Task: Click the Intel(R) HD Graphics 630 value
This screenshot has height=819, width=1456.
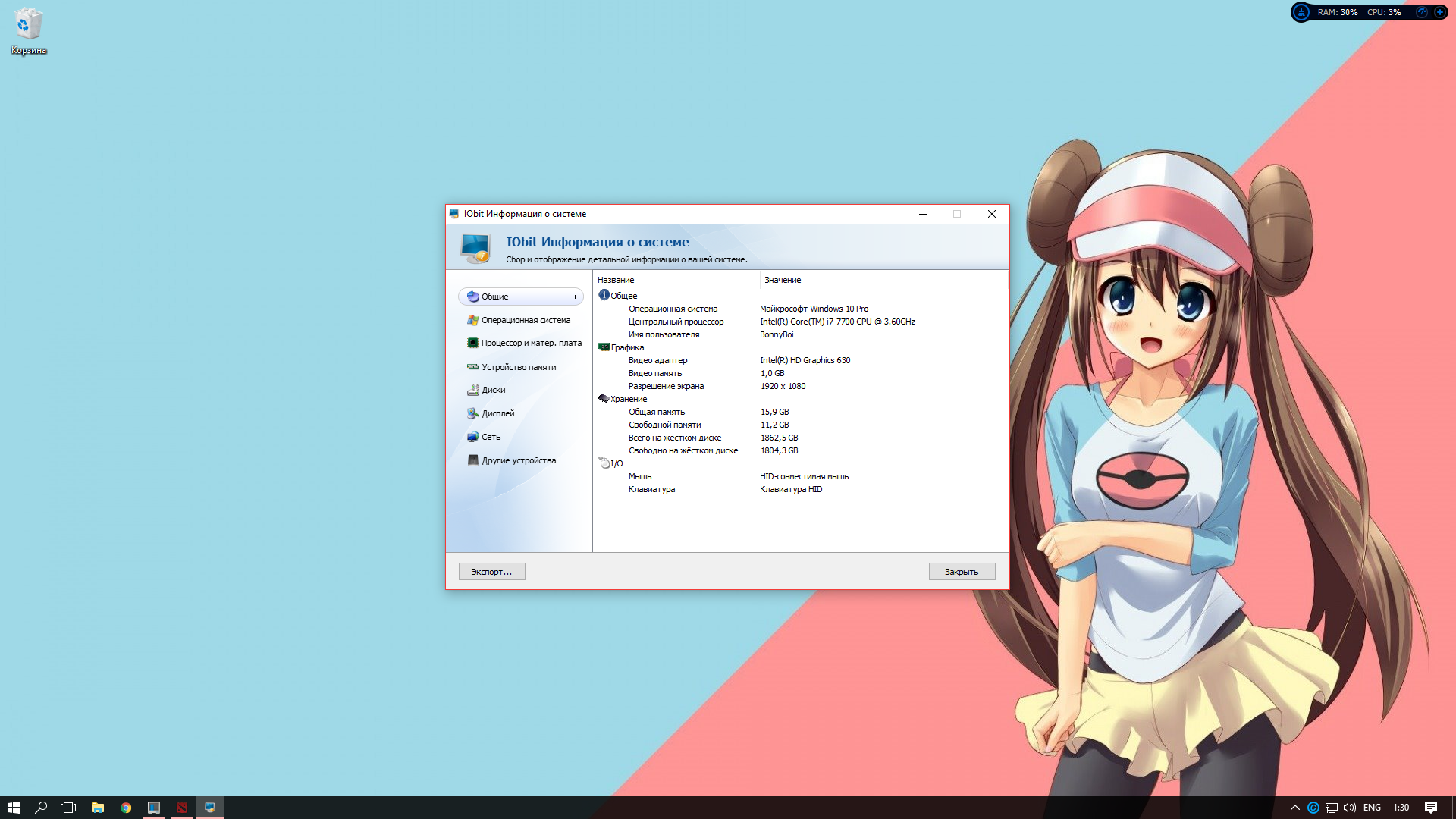Action: tap(805, 360)
